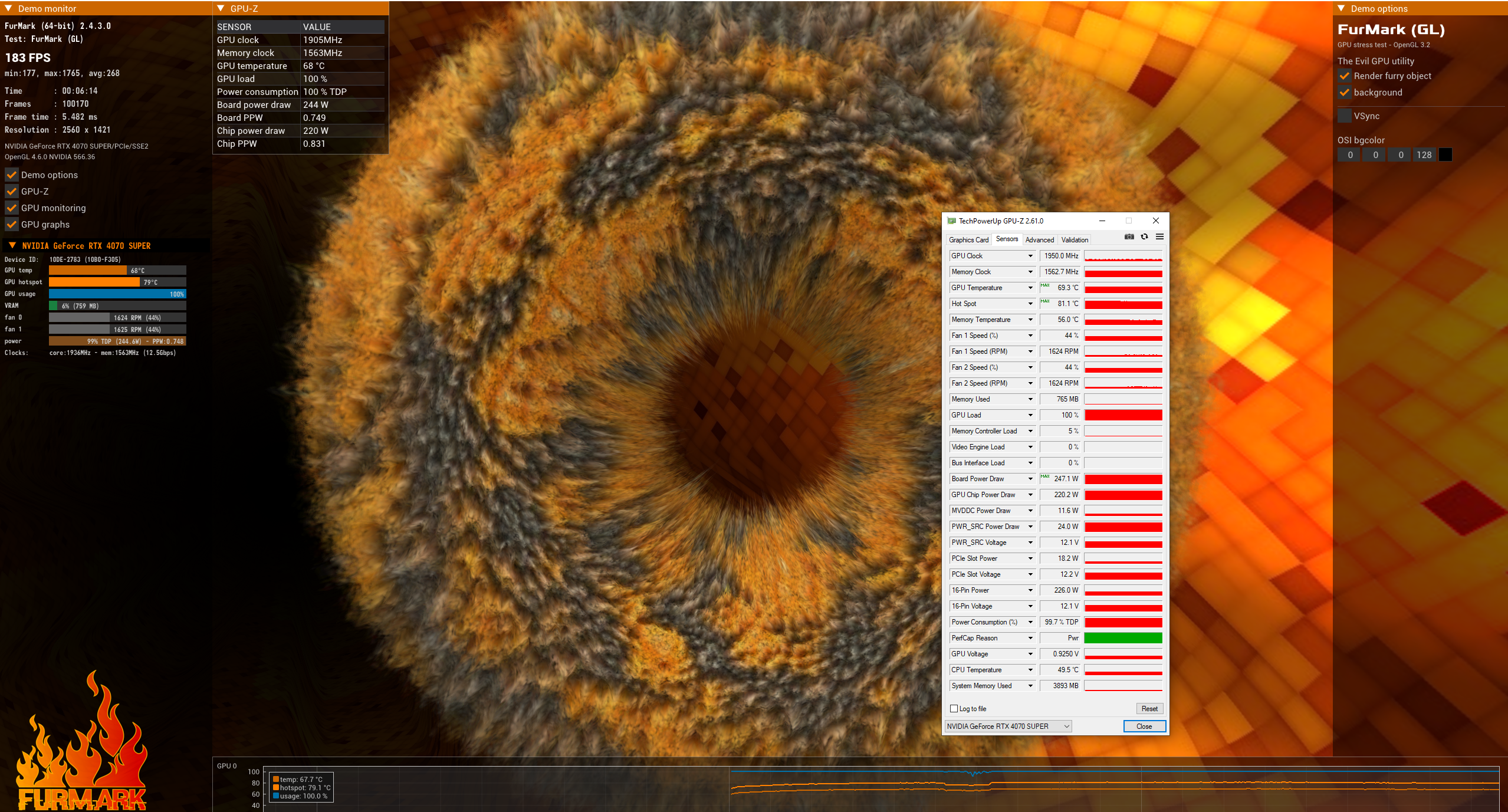The height and width of the screenshot is (812, 1508).
Task: Toggle Log to file checkbox
Action: tap(954, 709)
